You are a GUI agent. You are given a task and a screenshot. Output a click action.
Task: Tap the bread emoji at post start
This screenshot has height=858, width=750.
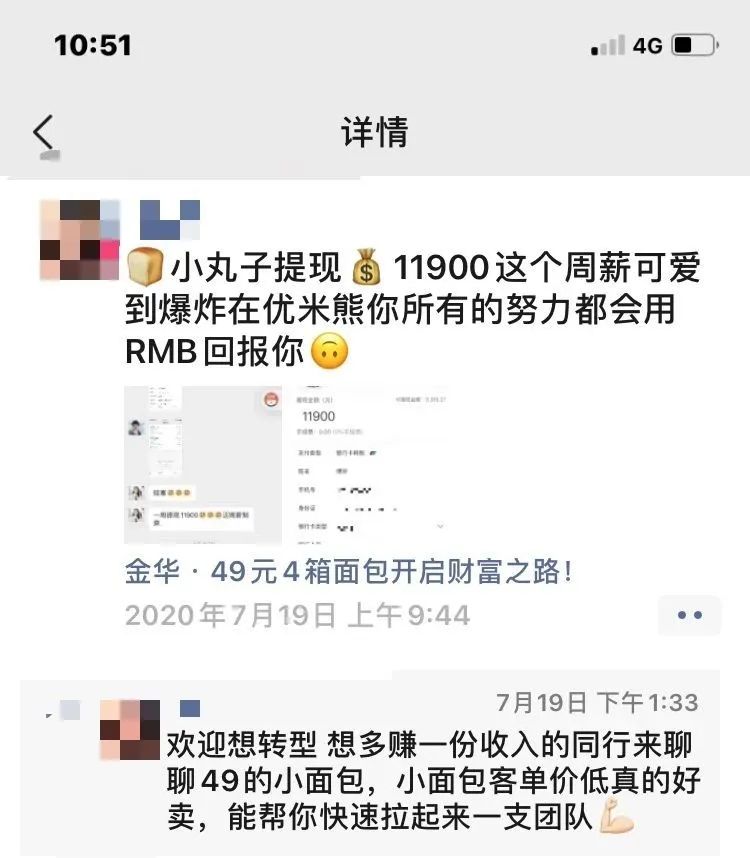(x=145, y=268)
